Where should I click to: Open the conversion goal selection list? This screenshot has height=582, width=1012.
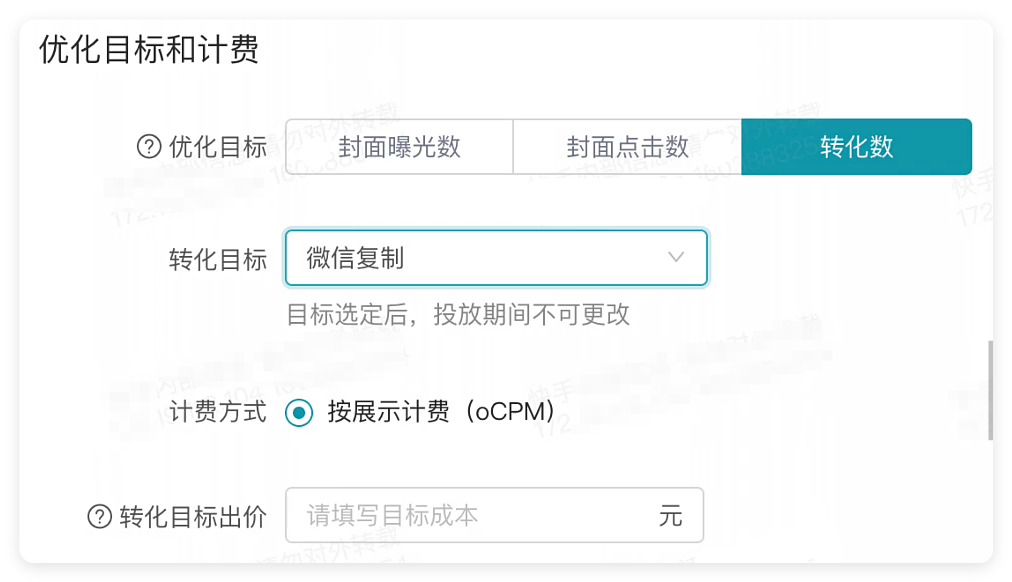495,257
